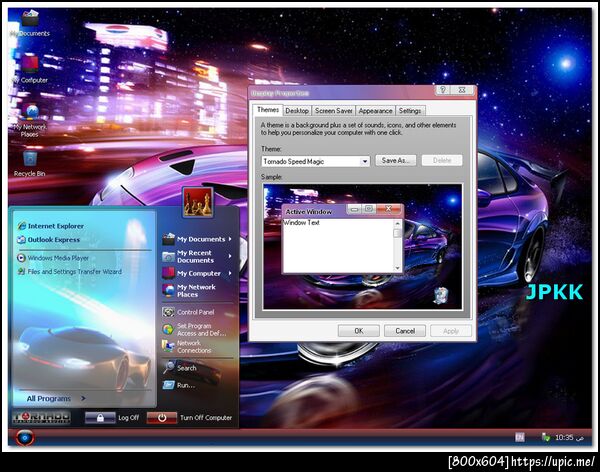
Task: Open the Theme dropdown list
Action: [365, 161]
